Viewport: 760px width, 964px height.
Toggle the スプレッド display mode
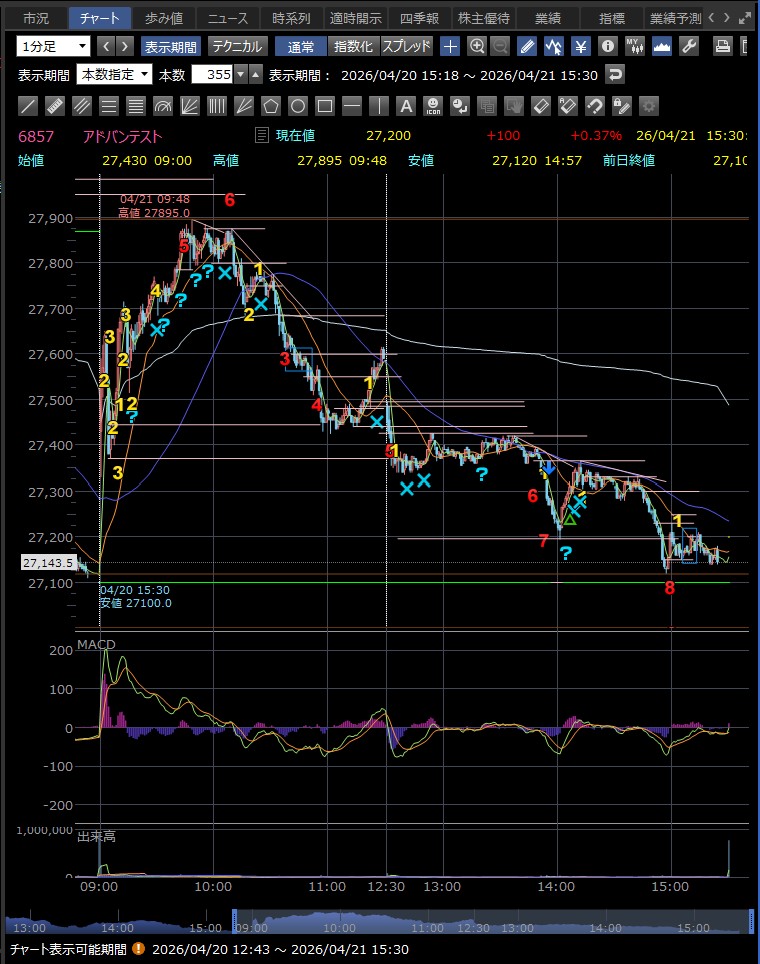point(406,46)
